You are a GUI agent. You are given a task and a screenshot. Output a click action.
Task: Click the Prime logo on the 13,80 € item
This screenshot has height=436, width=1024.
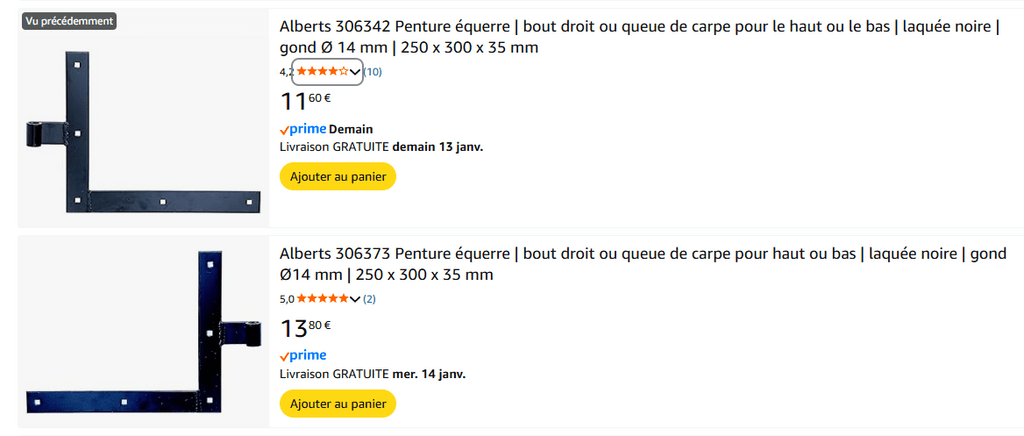(303, 356)
